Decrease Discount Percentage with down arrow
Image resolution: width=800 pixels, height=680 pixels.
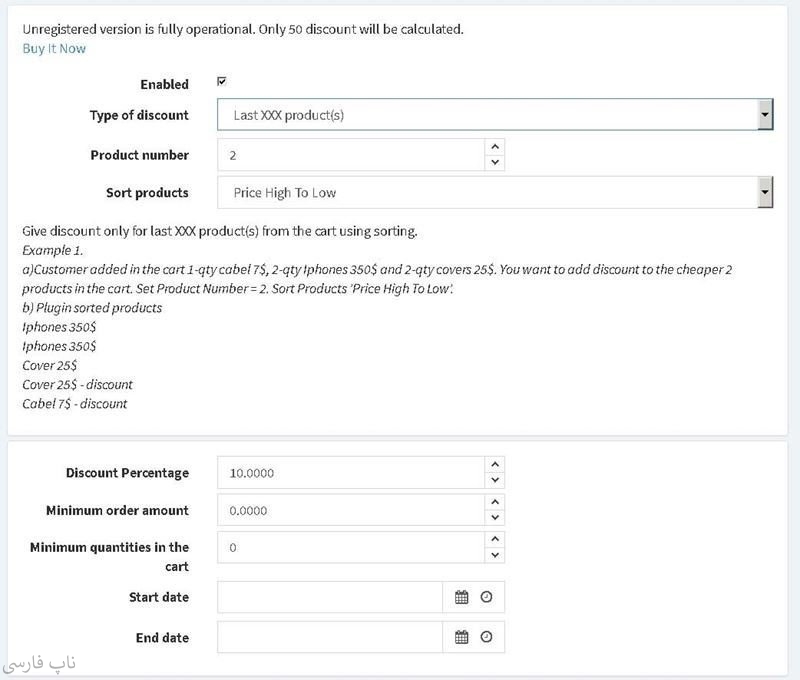494,481
